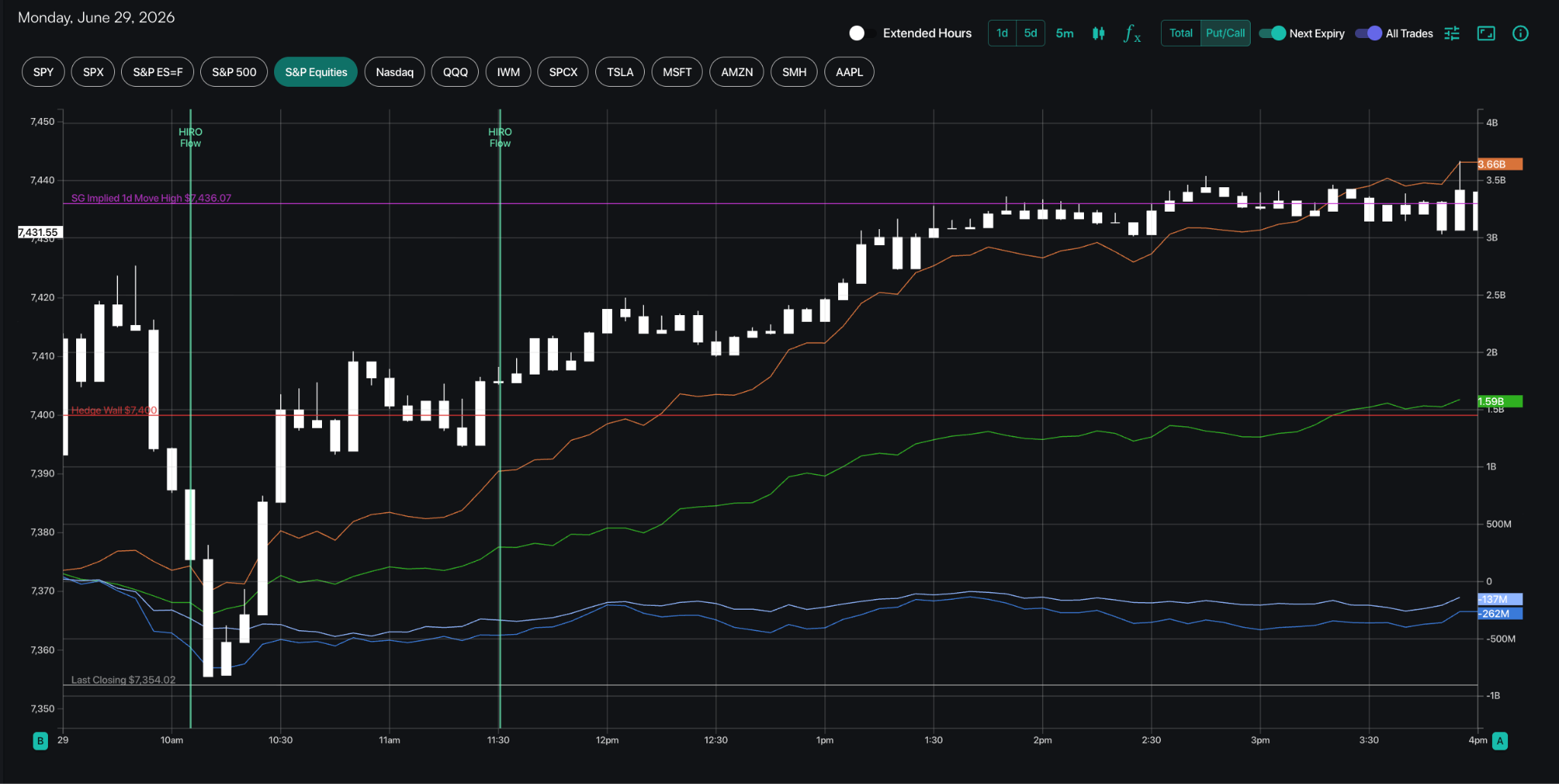
Task: Open the candlestick chart type icon
Action: [x=1098, y=33]
